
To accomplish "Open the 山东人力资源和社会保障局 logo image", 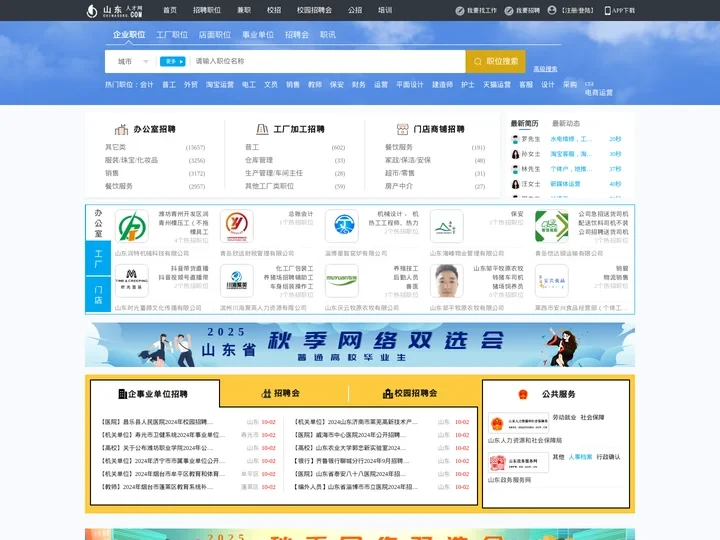I will click(518, 423).
